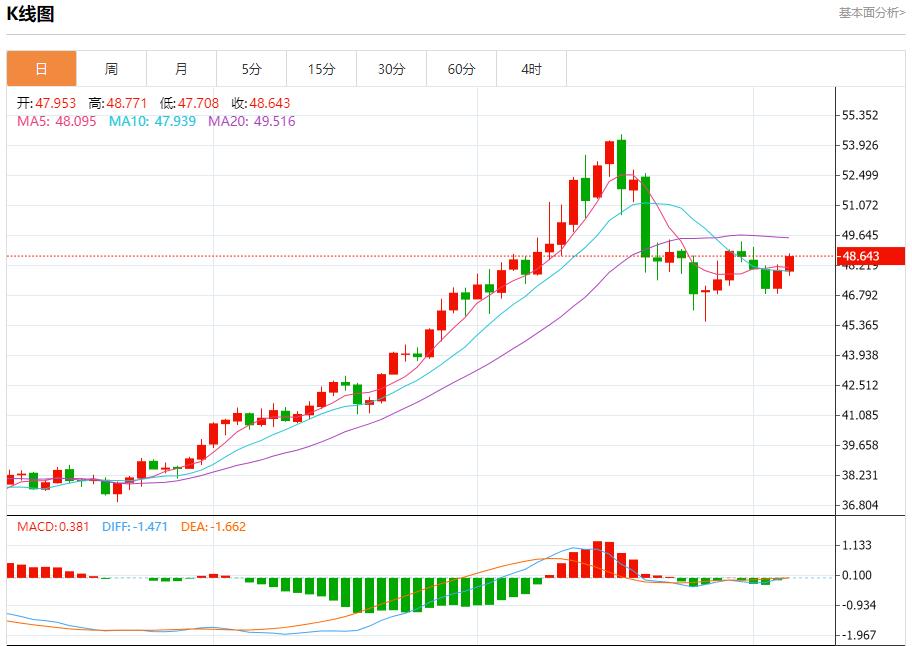Select the 4时 four-hour timeframe

[x=531, y=68]
